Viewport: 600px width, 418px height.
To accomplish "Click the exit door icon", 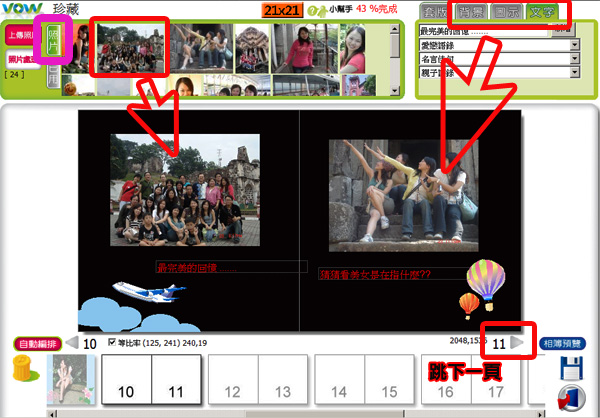I will click(x=571, y=398).
